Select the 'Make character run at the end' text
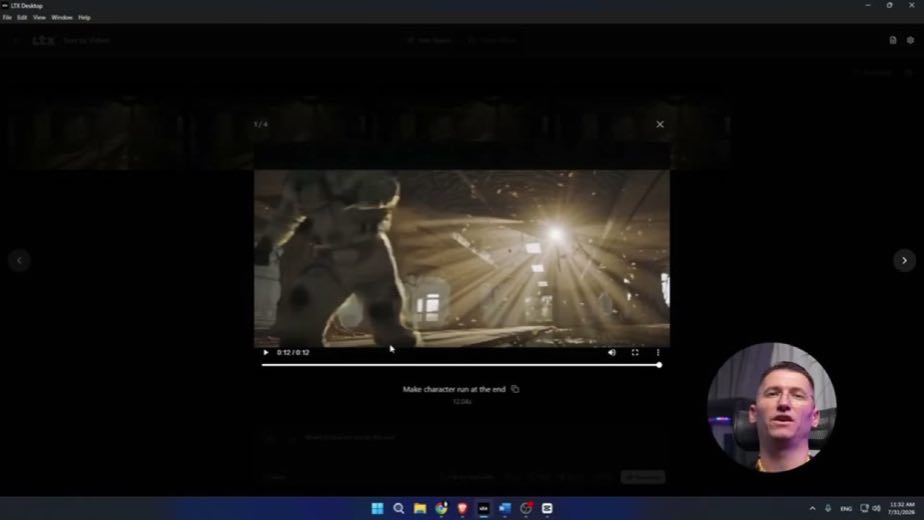Viewport: 924px width, 520px height. coord(454,389)
